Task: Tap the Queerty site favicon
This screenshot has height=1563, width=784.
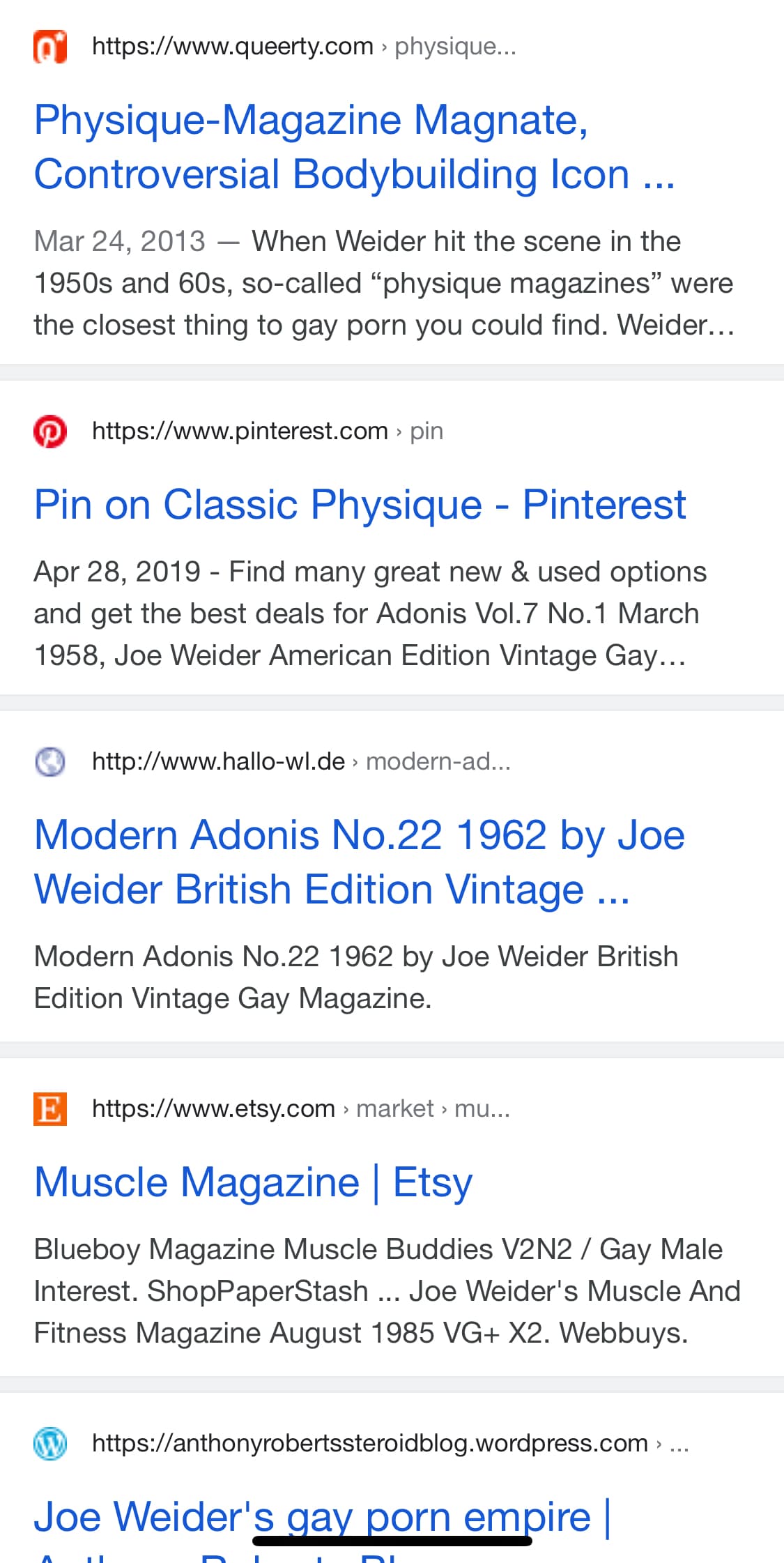Action: [50, 47]
